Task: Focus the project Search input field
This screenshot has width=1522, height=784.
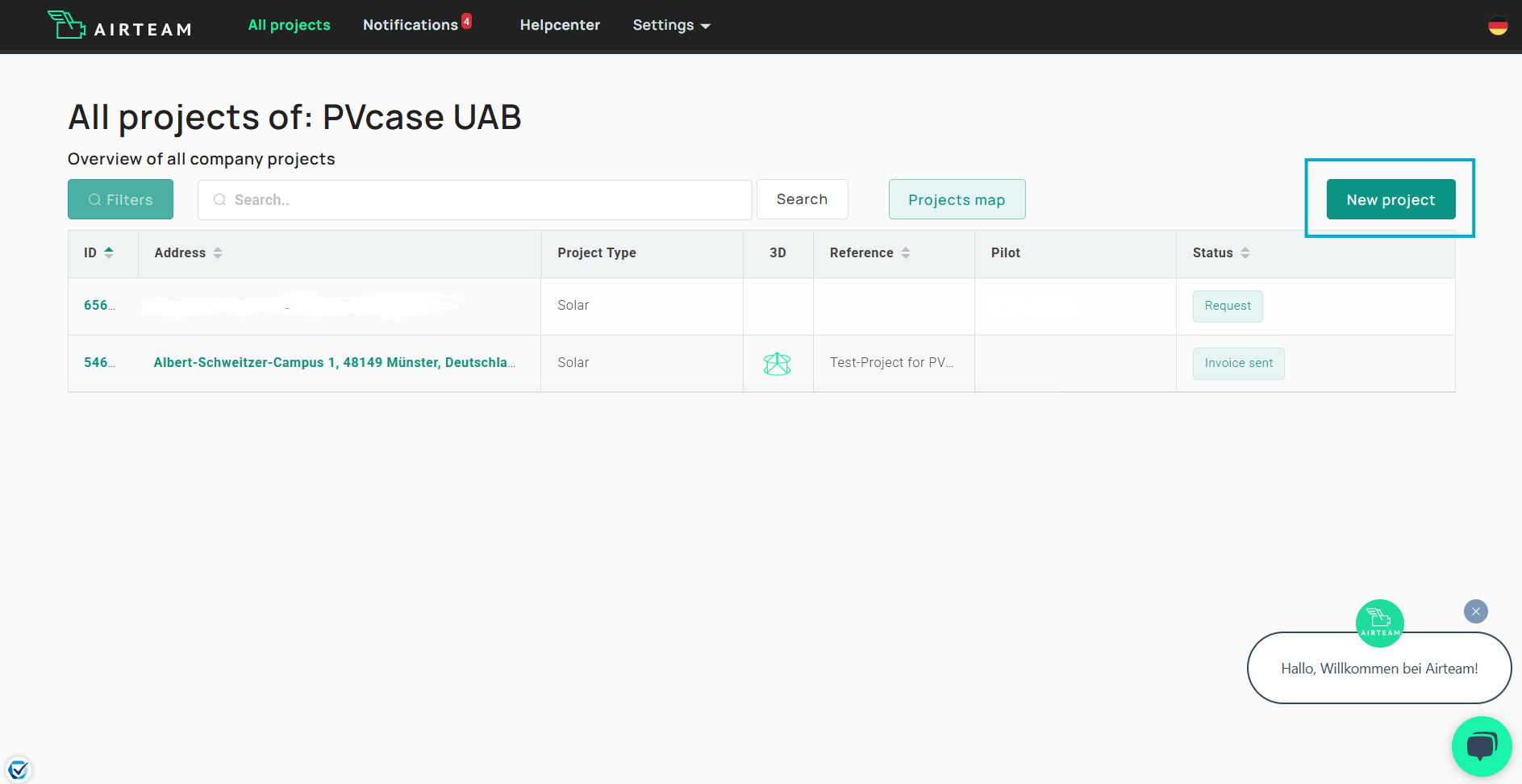Action: pyautogui.click(x=475, y=200)
